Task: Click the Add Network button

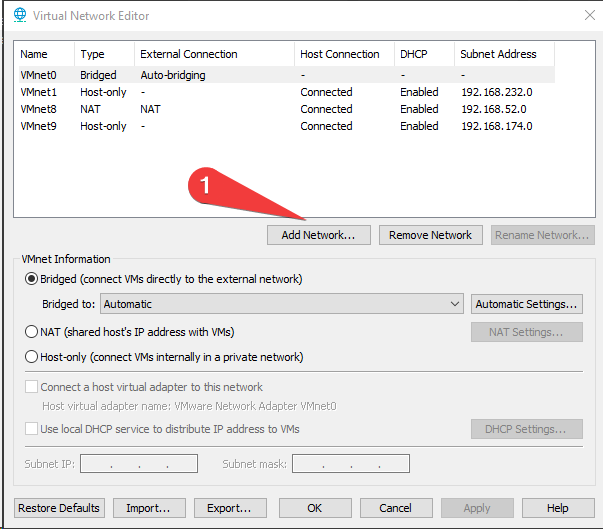Action: [x=319, y=235]
